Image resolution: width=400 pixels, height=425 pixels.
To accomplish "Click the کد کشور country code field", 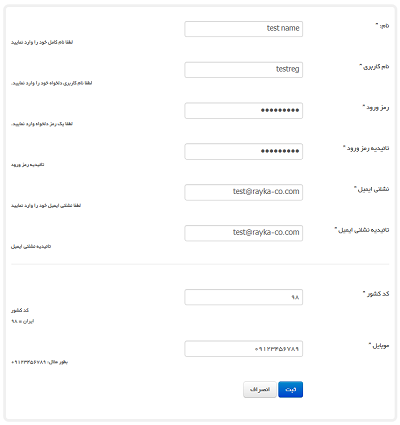I will (x=244, y=297).
